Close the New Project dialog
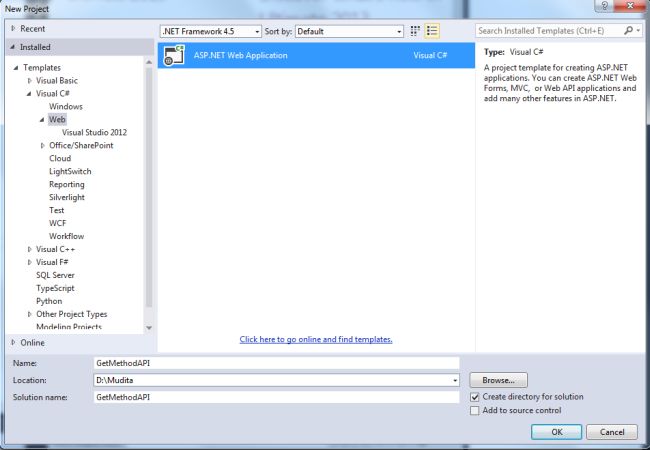650x450 pixels. click(630, 5)
